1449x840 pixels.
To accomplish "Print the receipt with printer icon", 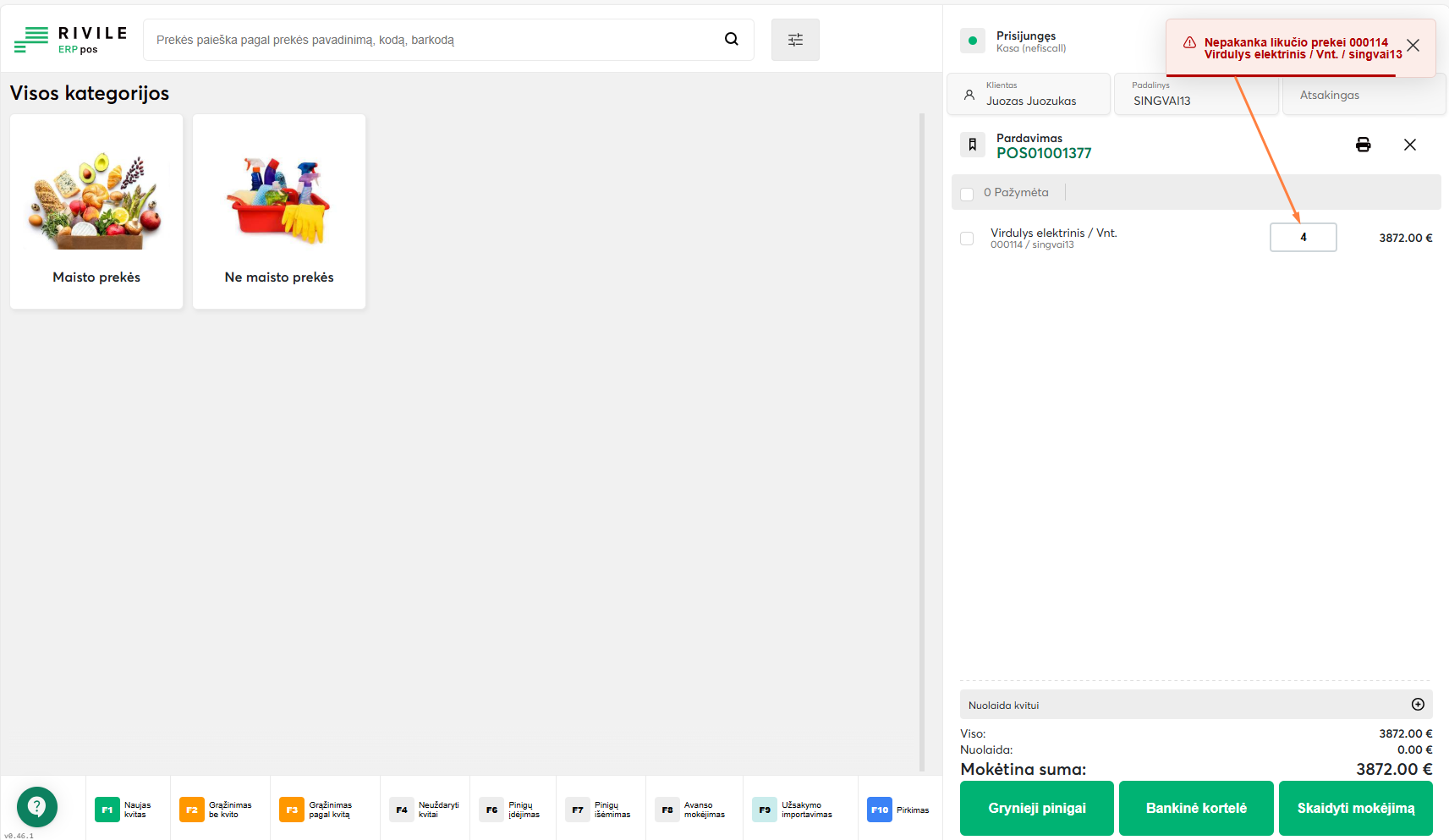I will pos(1363,145).
